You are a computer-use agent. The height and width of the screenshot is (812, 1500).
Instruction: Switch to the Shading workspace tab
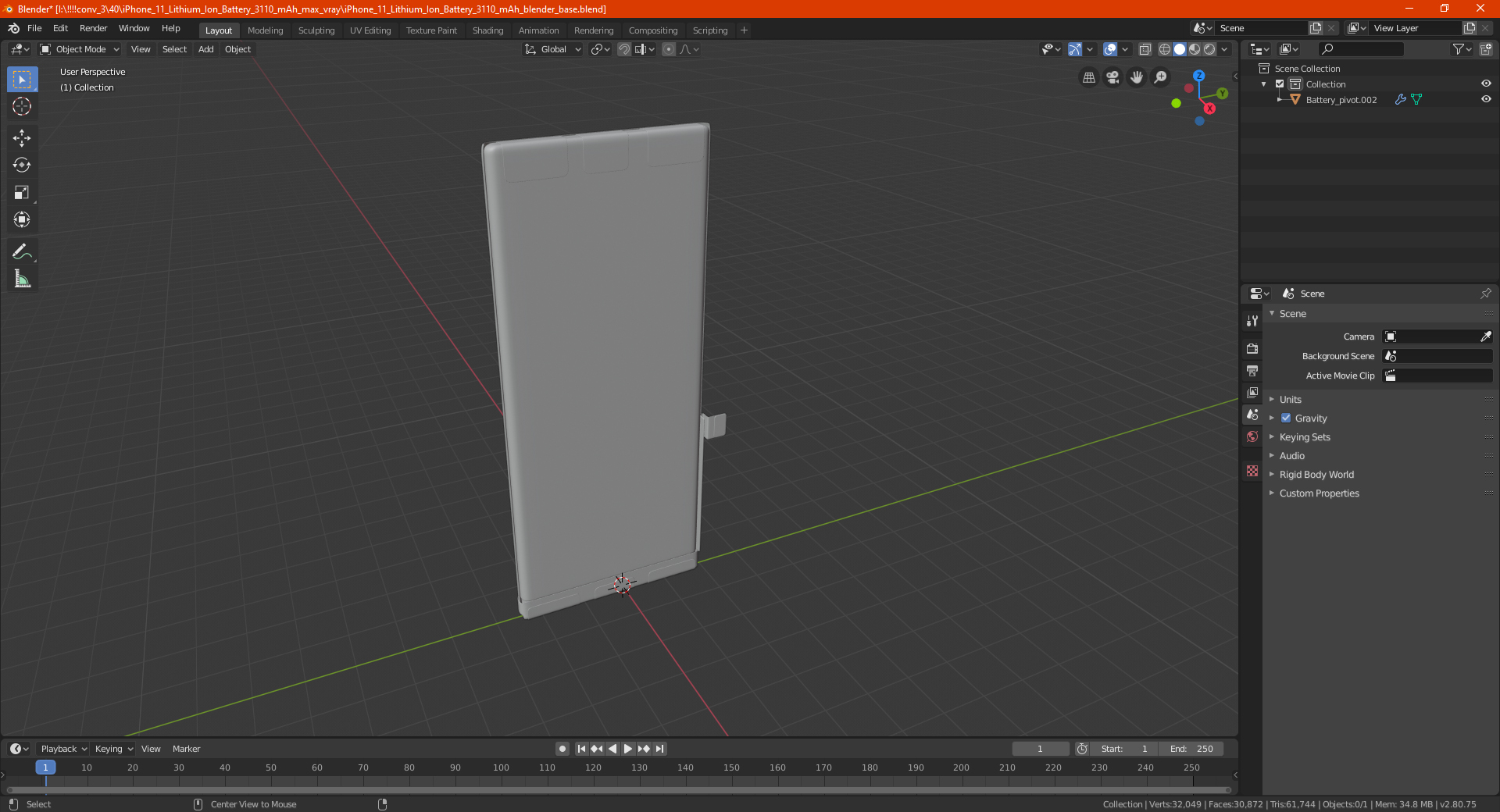(487, 30)
